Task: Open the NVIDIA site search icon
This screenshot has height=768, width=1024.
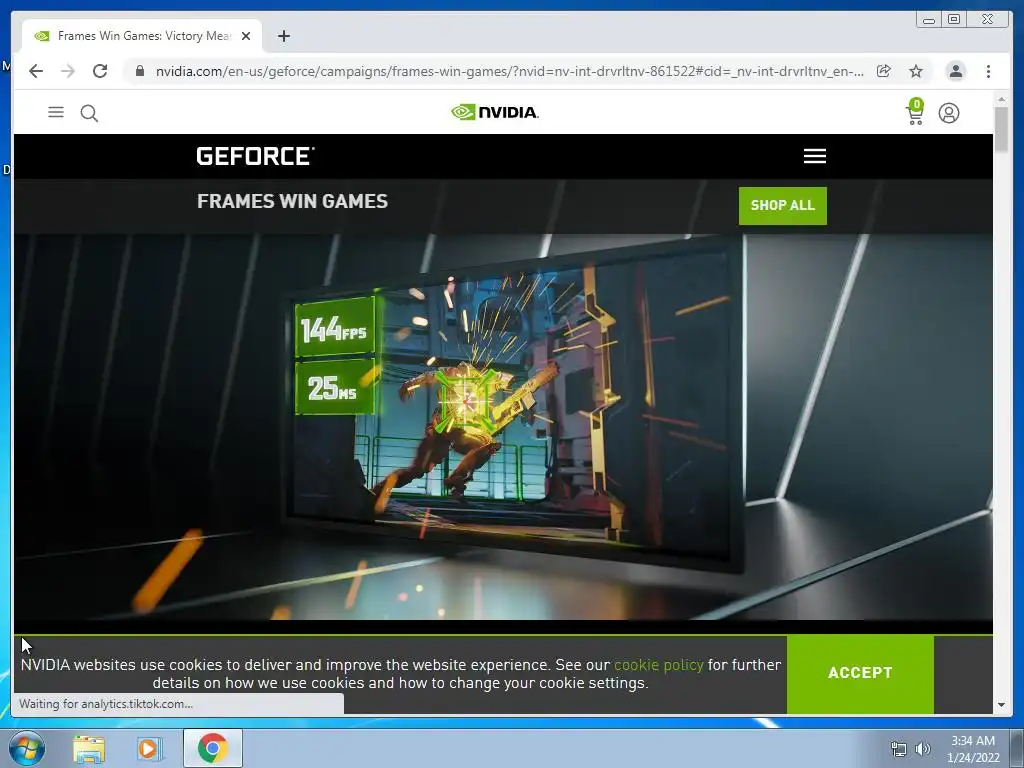Action: [x=89, y=113]
